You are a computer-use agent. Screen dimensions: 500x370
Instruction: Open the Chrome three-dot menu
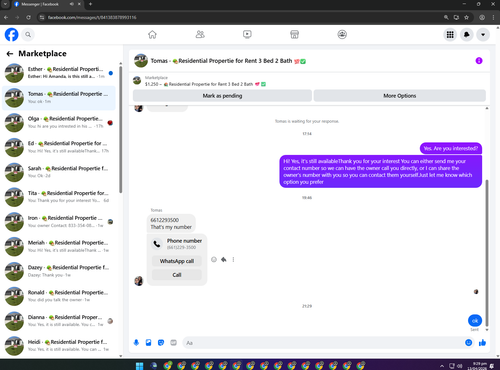[493, 17]
